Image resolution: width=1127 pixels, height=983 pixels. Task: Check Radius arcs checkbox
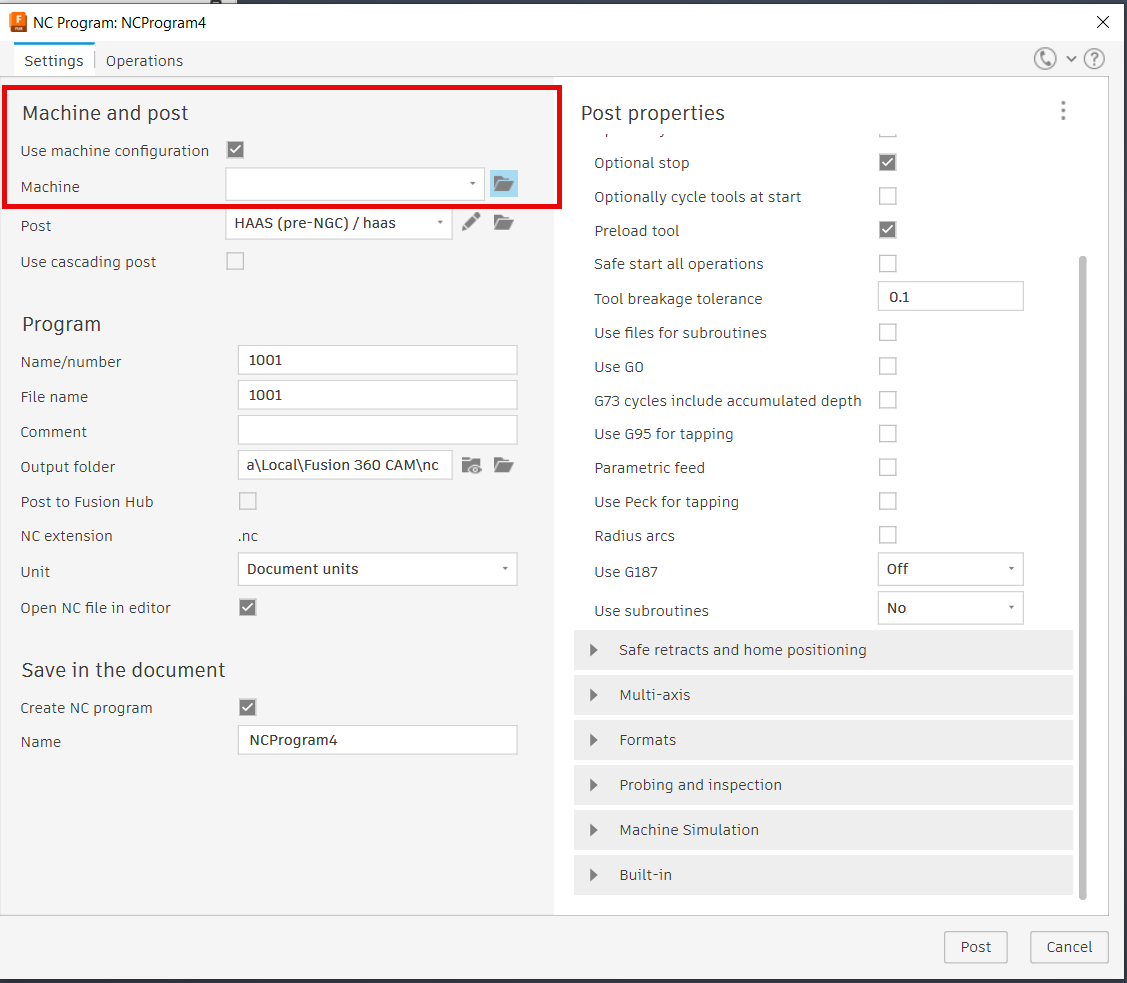(888, 535)
